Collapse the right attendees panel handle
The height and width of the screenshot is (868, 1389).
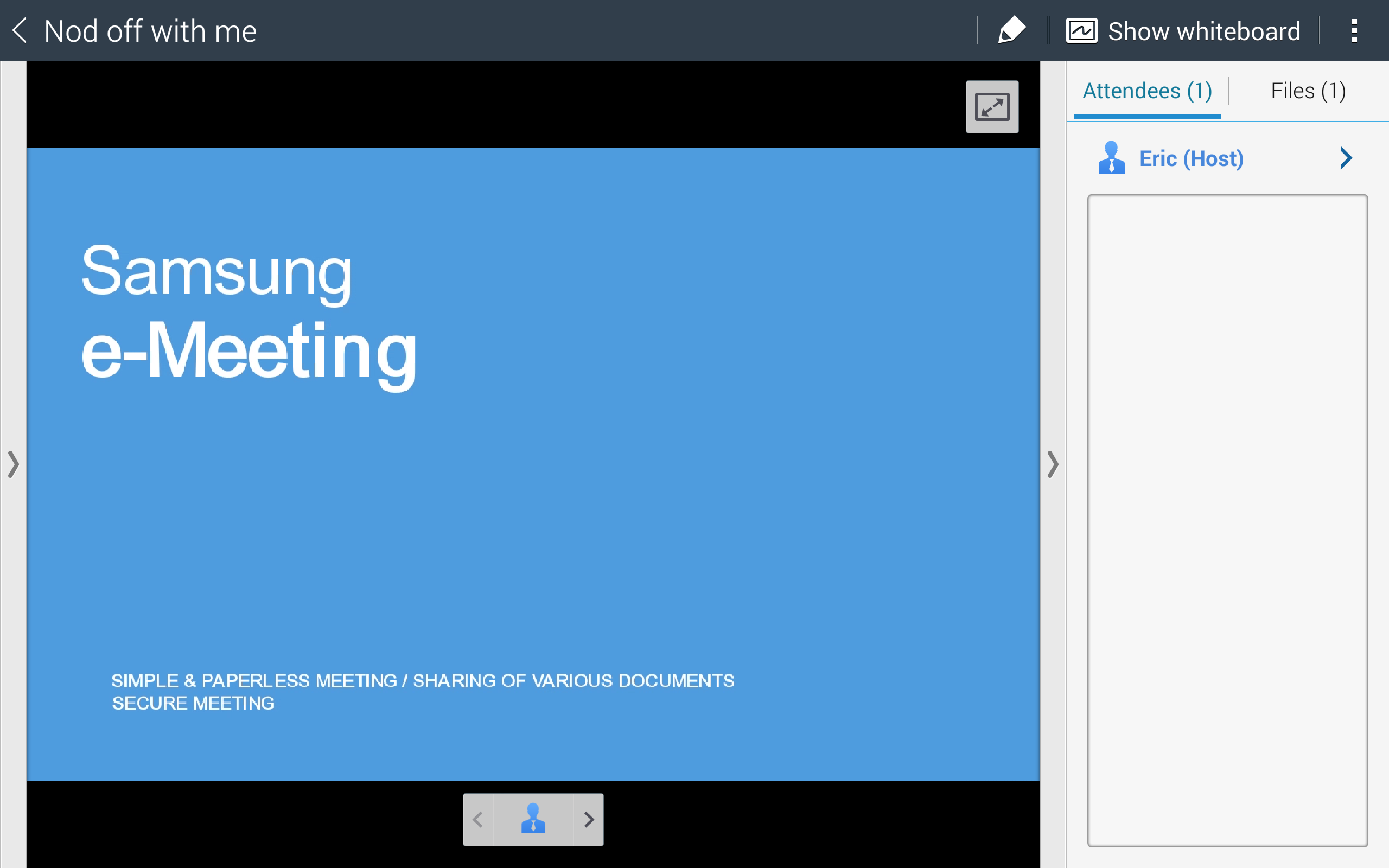(x=1053, y=464)
